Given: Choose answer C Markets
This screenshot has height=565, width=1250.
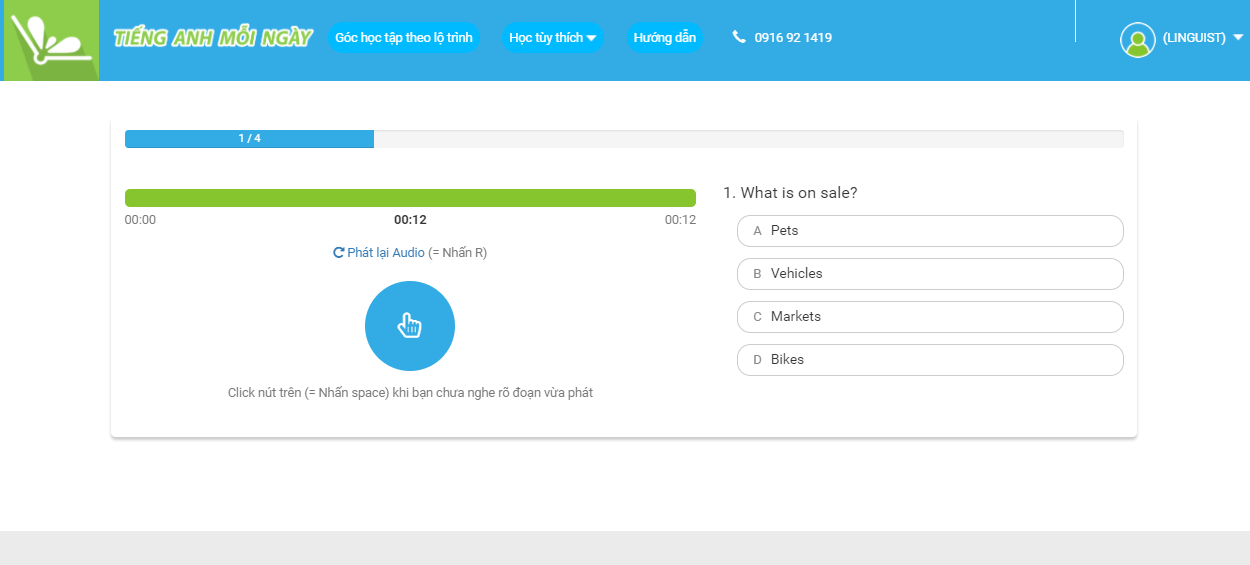Looking at the screenshot, I should (x=929, y=317).
